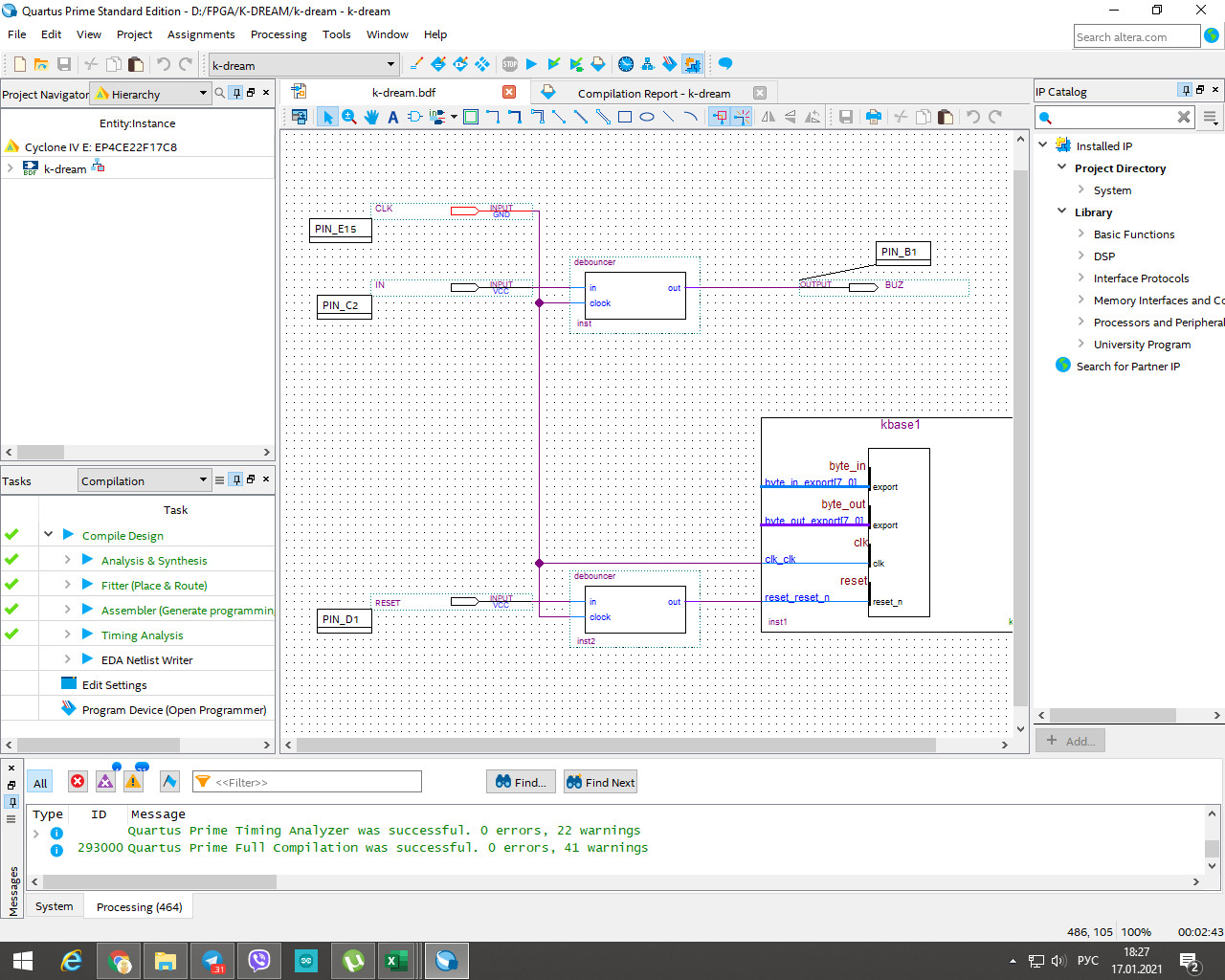Open the Assignments menu
Image resolution: width=1225 pixels, height=980 pixels.
pos(201,34)
